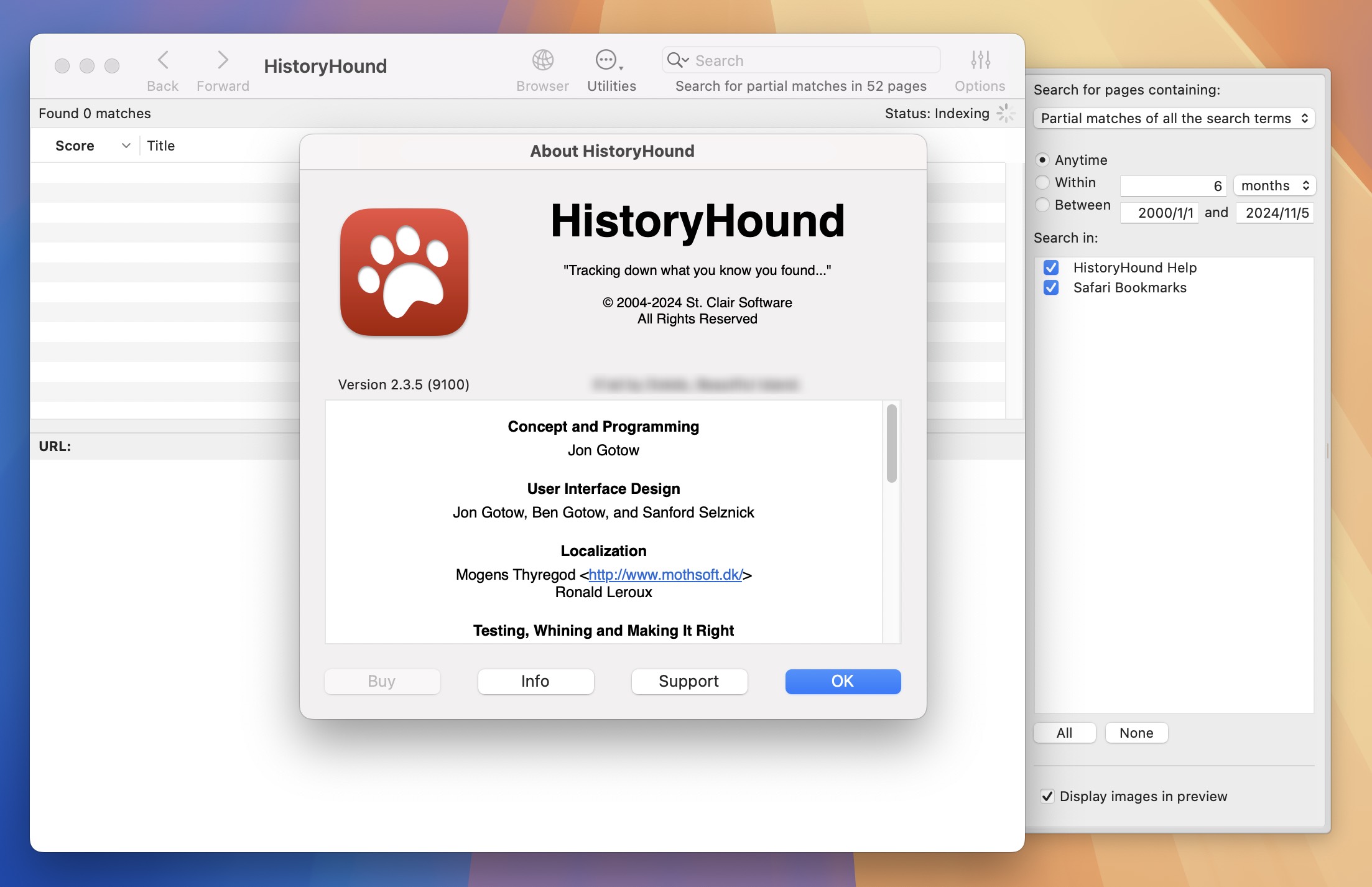The height and width of the screenshot is (887, 1372).
Task: Open the partial matches search mode dropdown
Action: [x=1174, y=118]
